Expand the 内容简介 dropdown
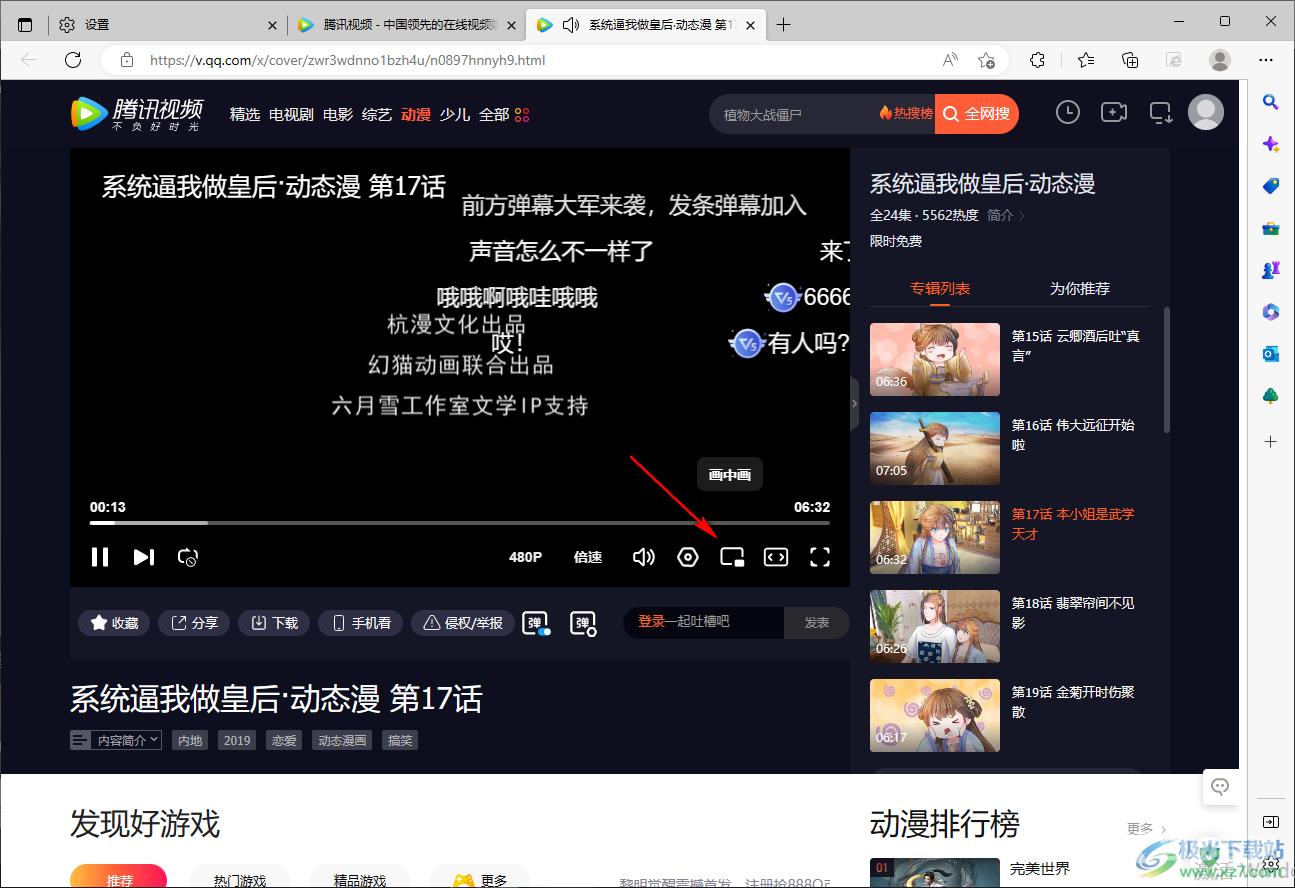Viewport: 1295px width, 888px height. pyautogui.click(x=116, y=740)
